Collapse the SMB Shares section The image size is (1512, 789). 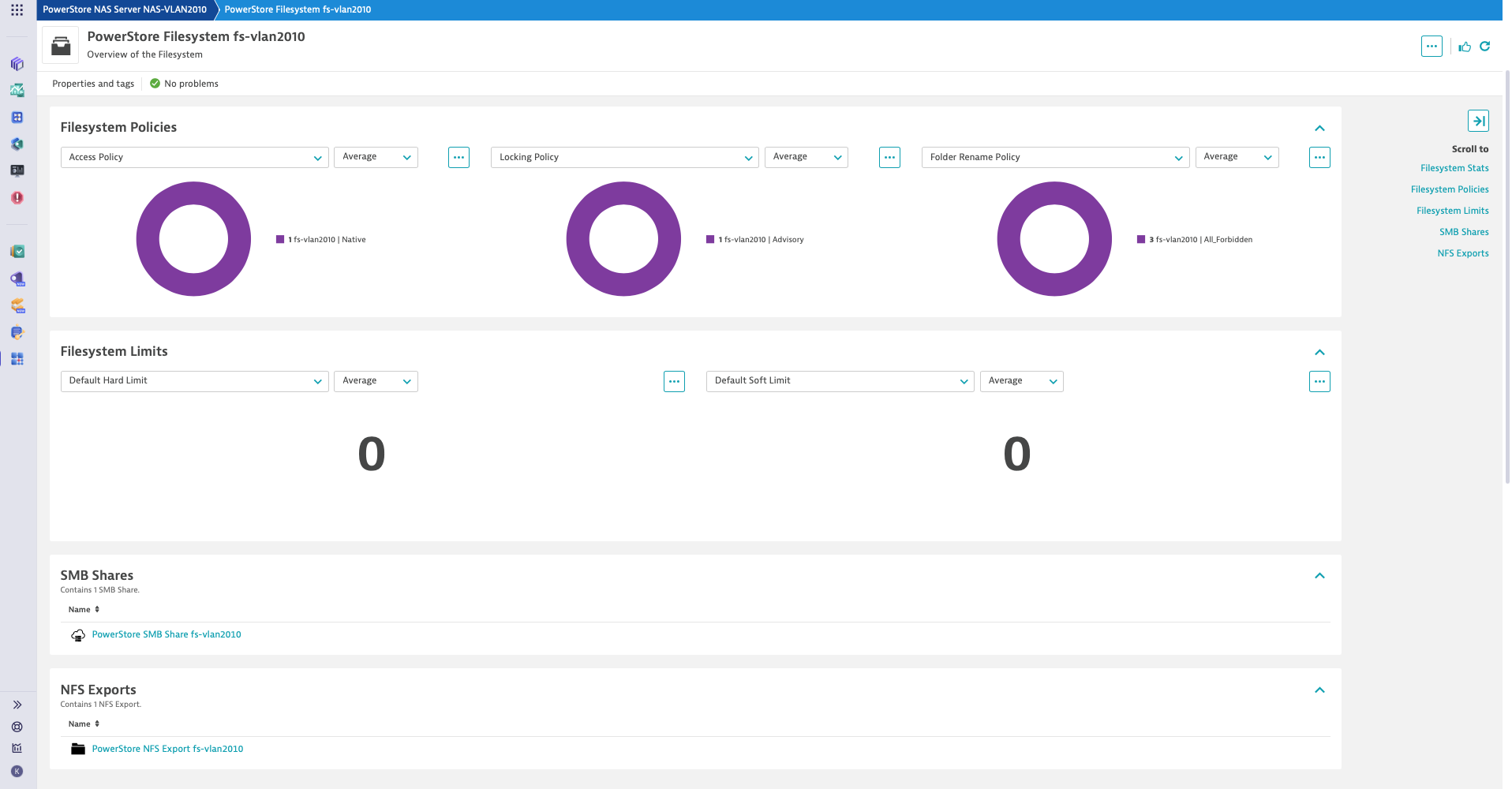[x=1319, y=576]
